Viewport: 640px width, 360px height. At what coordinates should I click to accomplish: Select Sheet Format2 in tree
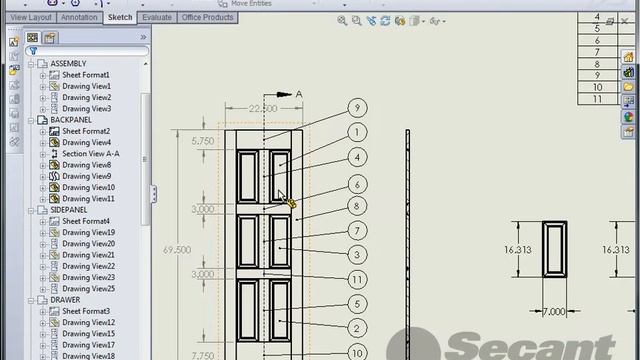pos(86,131)
